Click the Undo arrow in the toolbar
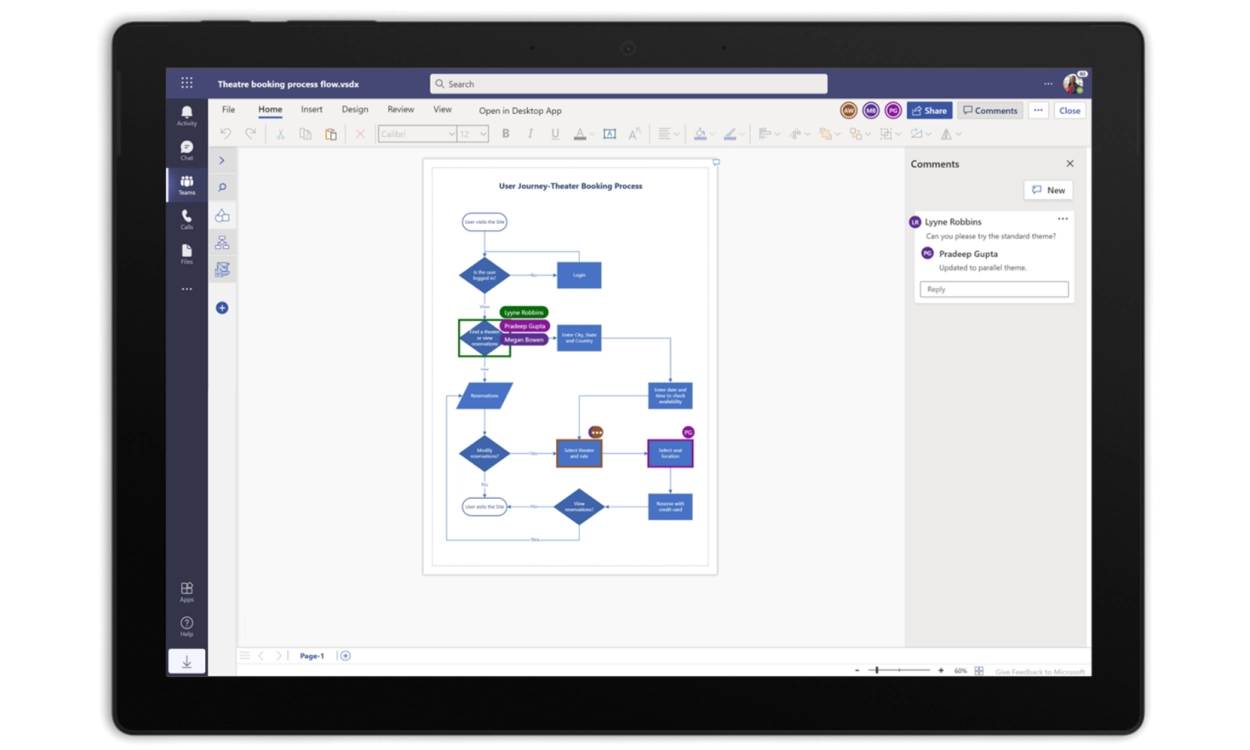 (x=226, y=134)
